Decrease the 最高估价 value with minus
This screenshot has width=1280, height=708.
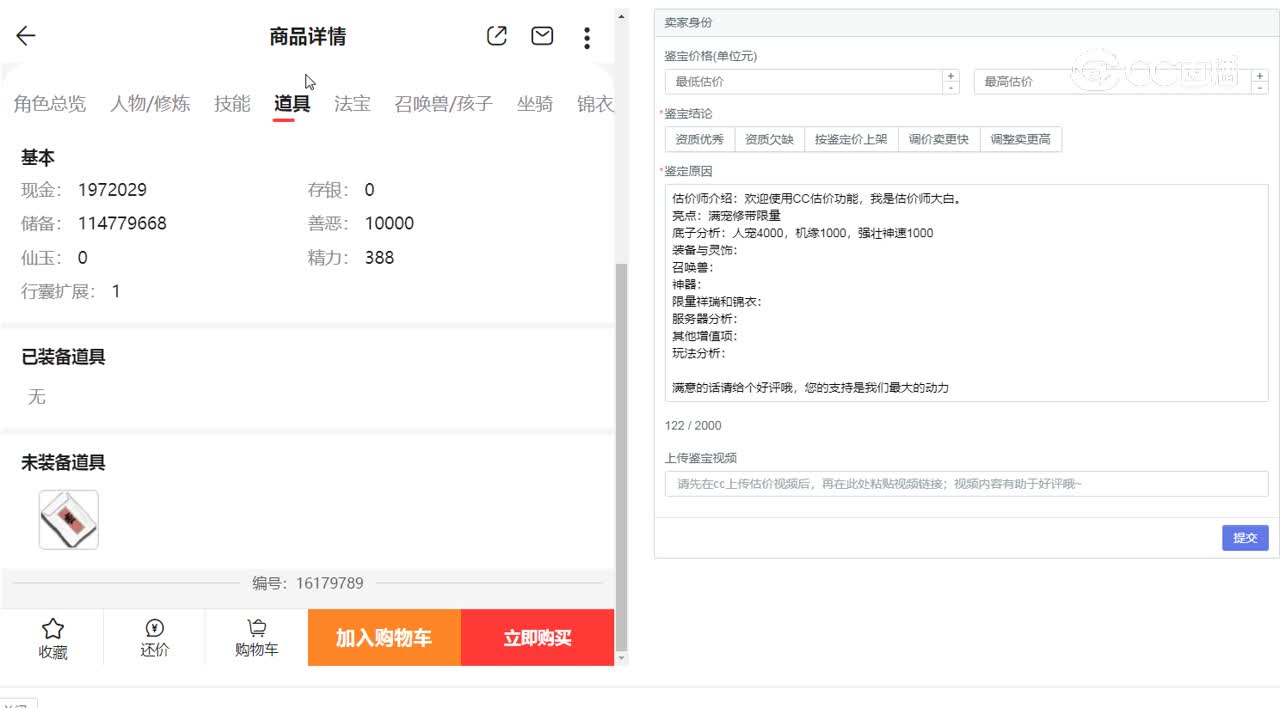(x=1260, y=88)
